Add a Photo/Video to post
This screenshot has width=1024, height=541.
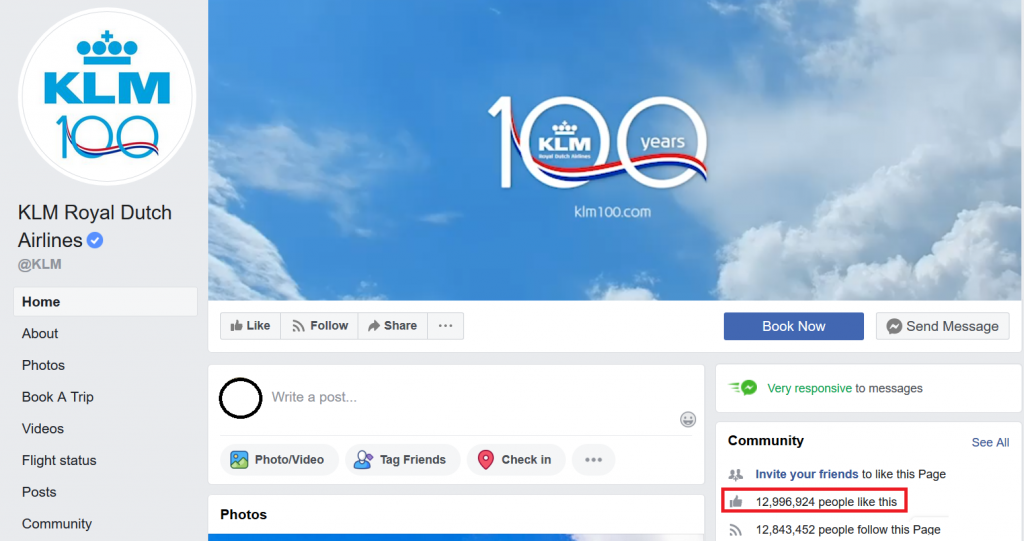click(x=279, y=460)
